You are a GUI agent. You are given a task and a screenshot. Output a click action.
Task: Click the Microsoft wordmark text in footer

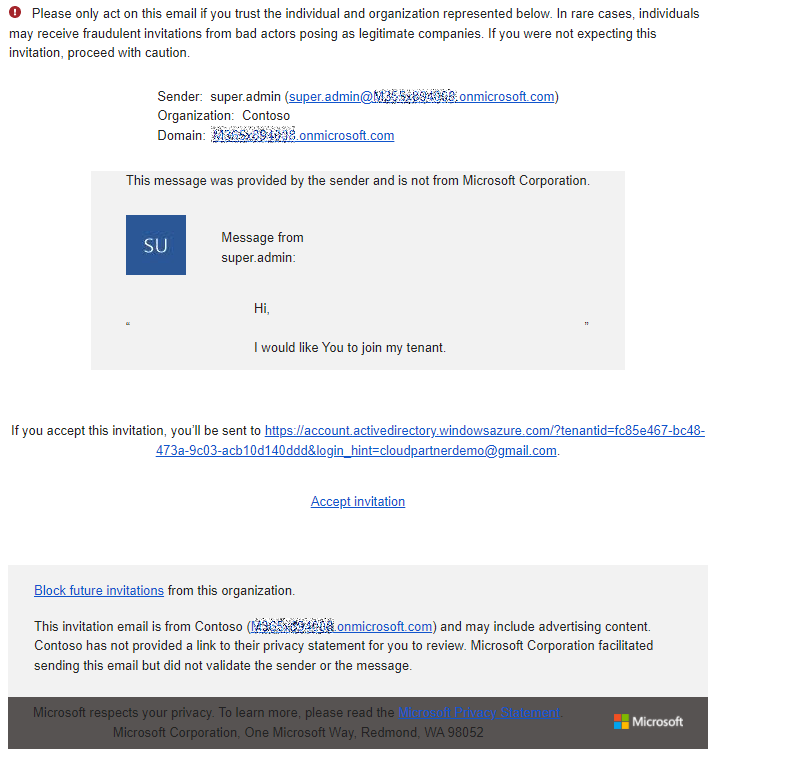(x=658, y=721)
